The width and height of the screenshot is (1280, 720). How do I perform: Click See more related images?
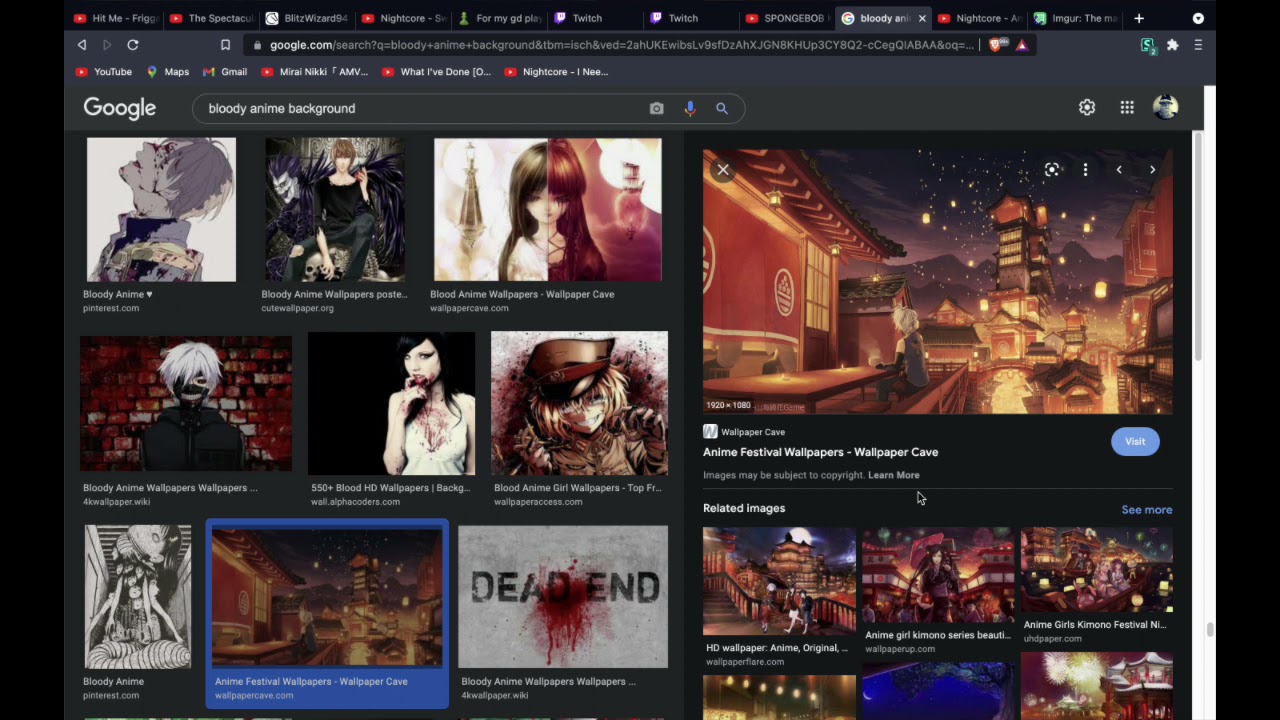coord(1146,510)
